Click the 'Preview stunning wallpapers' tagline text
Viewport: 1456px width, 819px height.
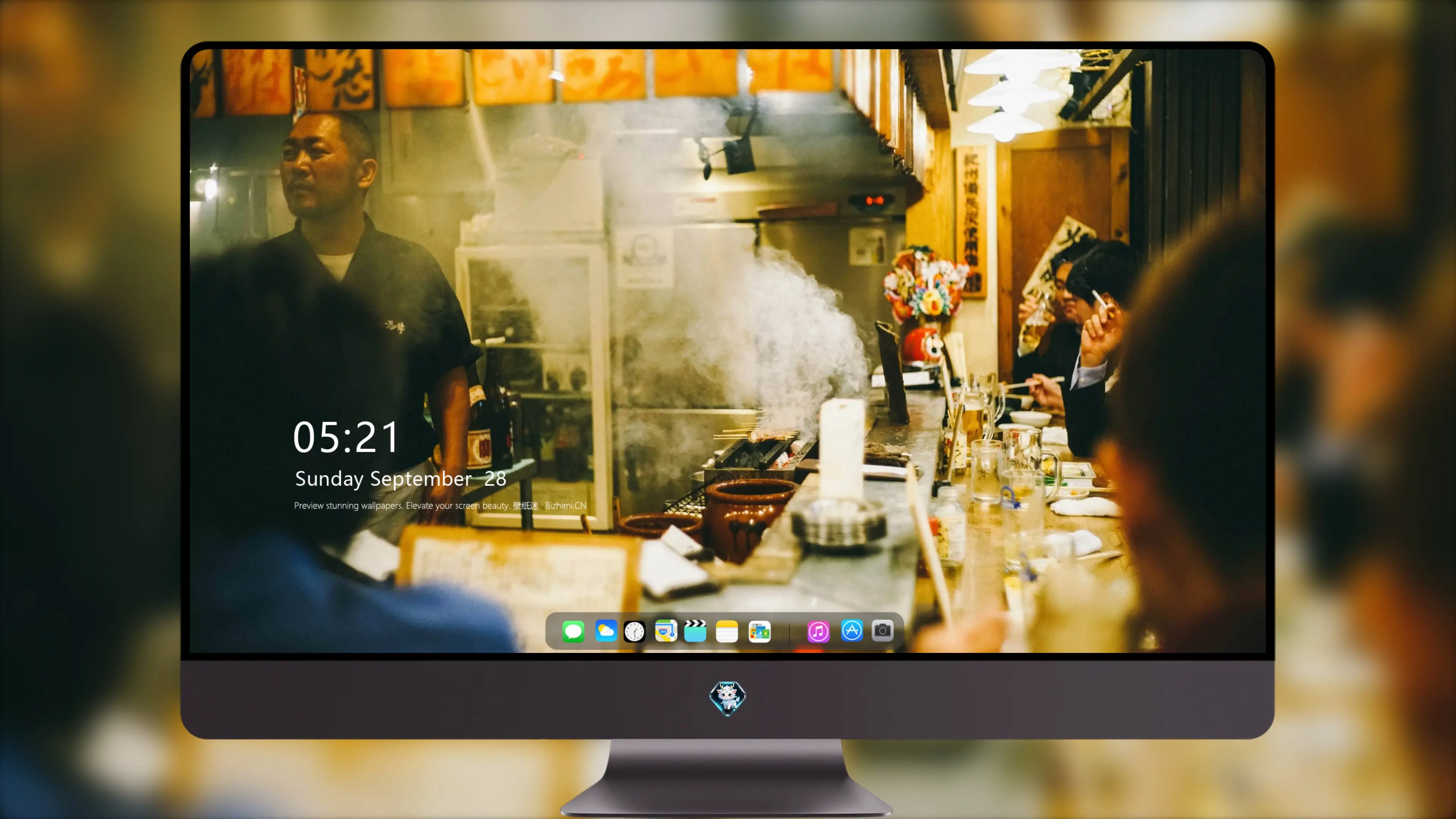(440, 505)
